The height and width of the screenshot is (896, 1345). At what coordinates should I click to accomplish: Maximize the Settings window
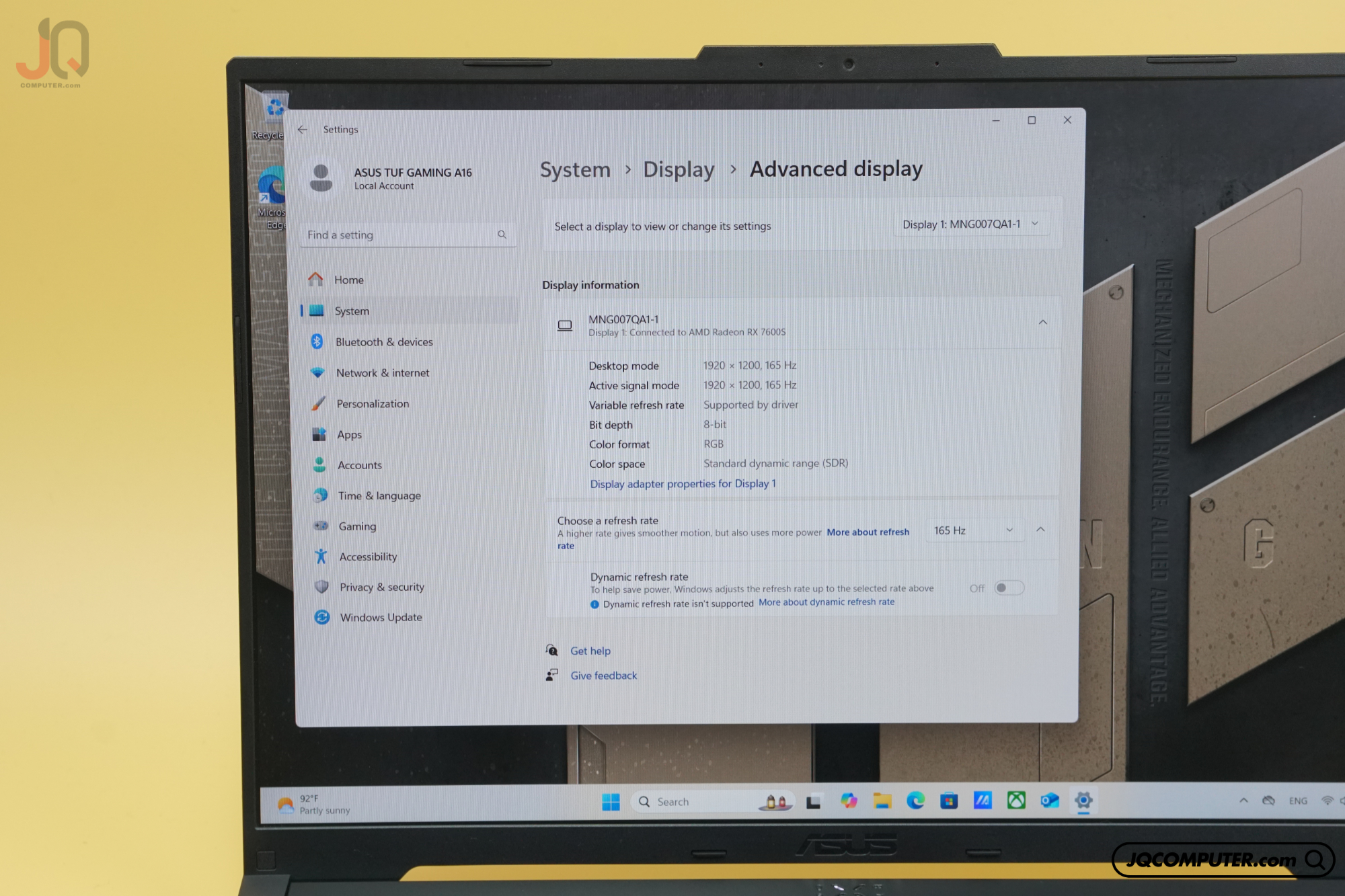1032,120
